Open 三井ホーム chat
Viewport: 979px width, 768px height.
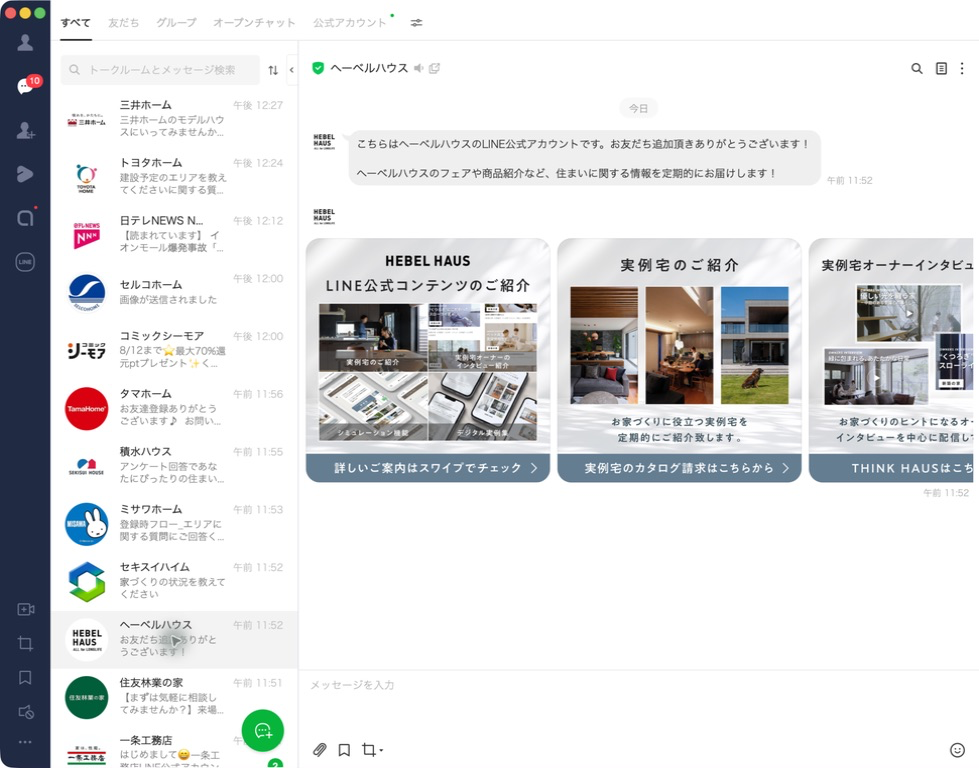click(x=174, y=119)
